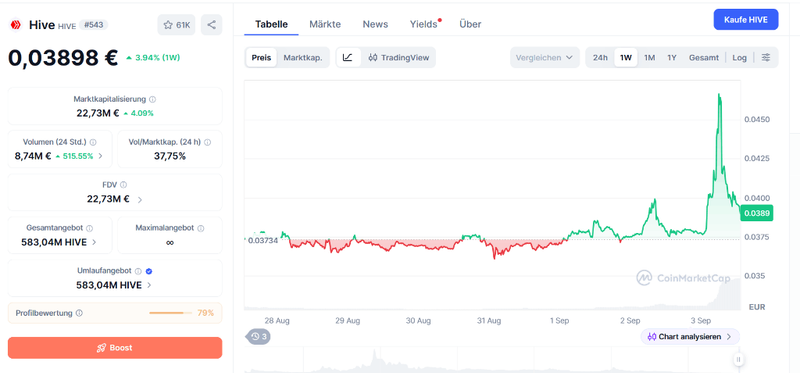Open the Vergleichen dropdown
Screen dimensions: 800x373
[x=544, y=58]
